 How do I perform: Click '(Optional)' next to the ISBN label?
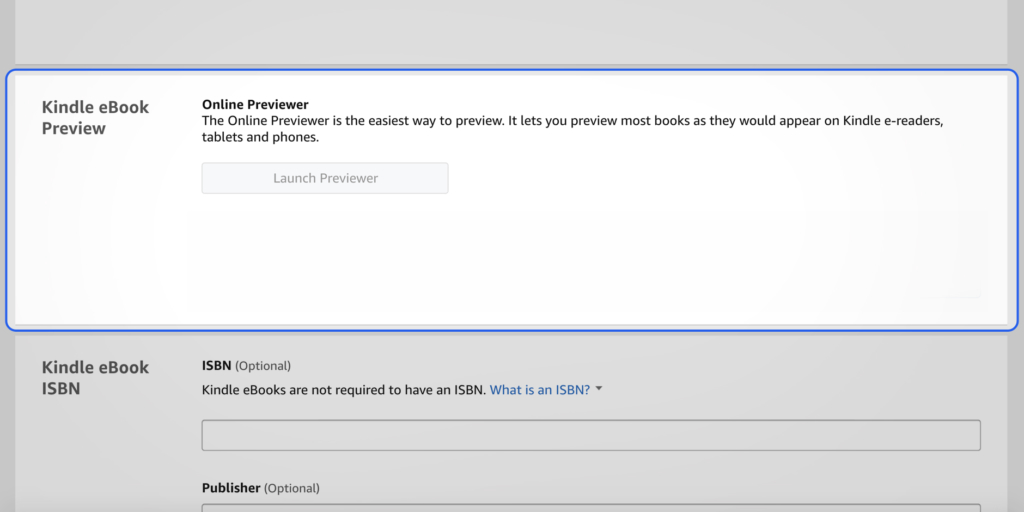point(263,366)
